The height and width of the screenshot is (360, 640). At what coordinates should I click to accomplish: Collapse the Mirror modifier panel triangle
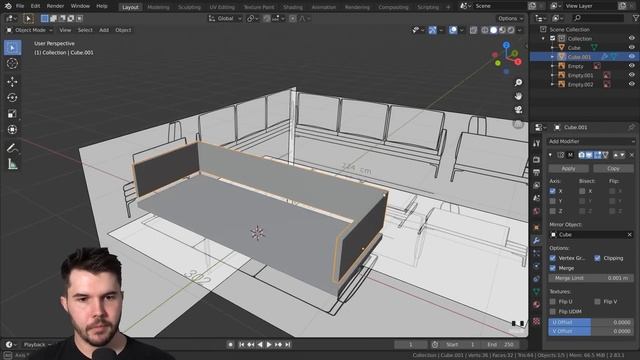click(x=551, y=155)
